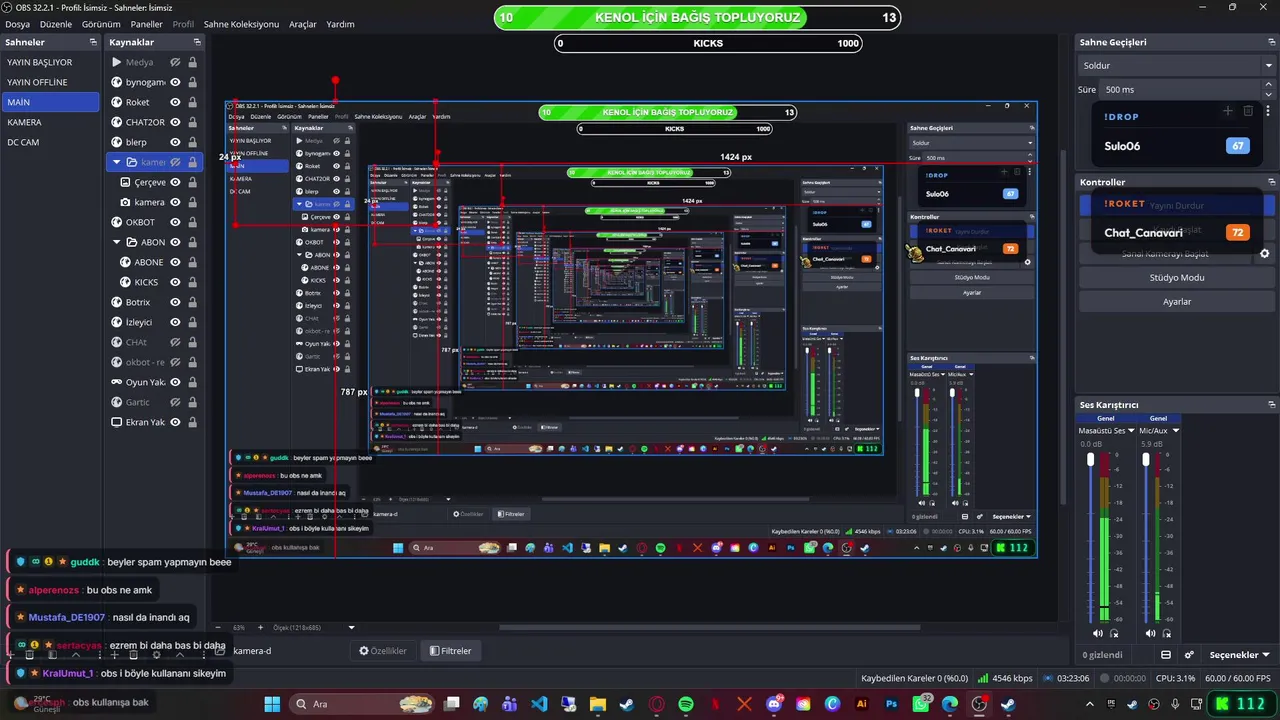Undock the Kaynaklar panel
The height and width of the screenshot is (720, 1280).
point(197,42)
